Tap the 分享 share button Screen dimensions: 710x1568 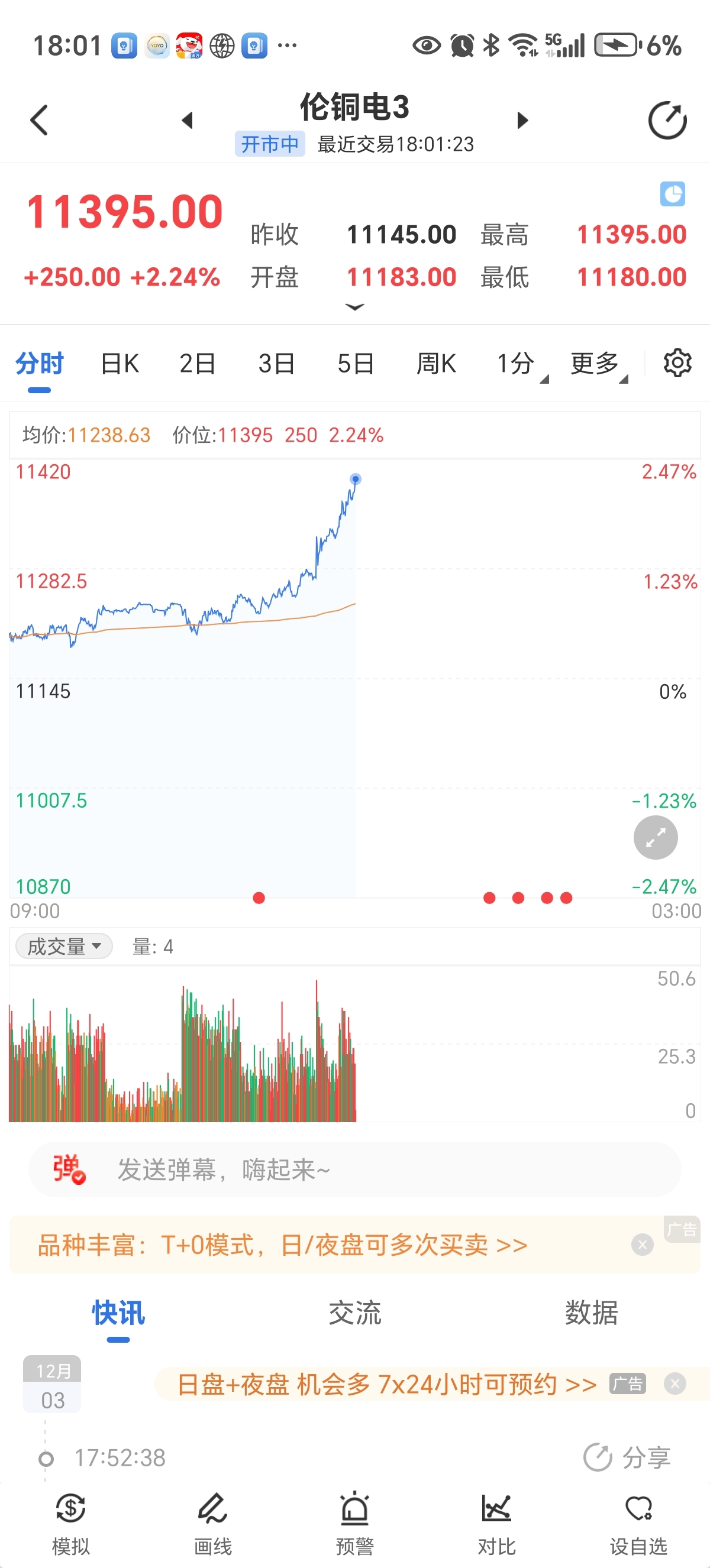click(627, 1458)
